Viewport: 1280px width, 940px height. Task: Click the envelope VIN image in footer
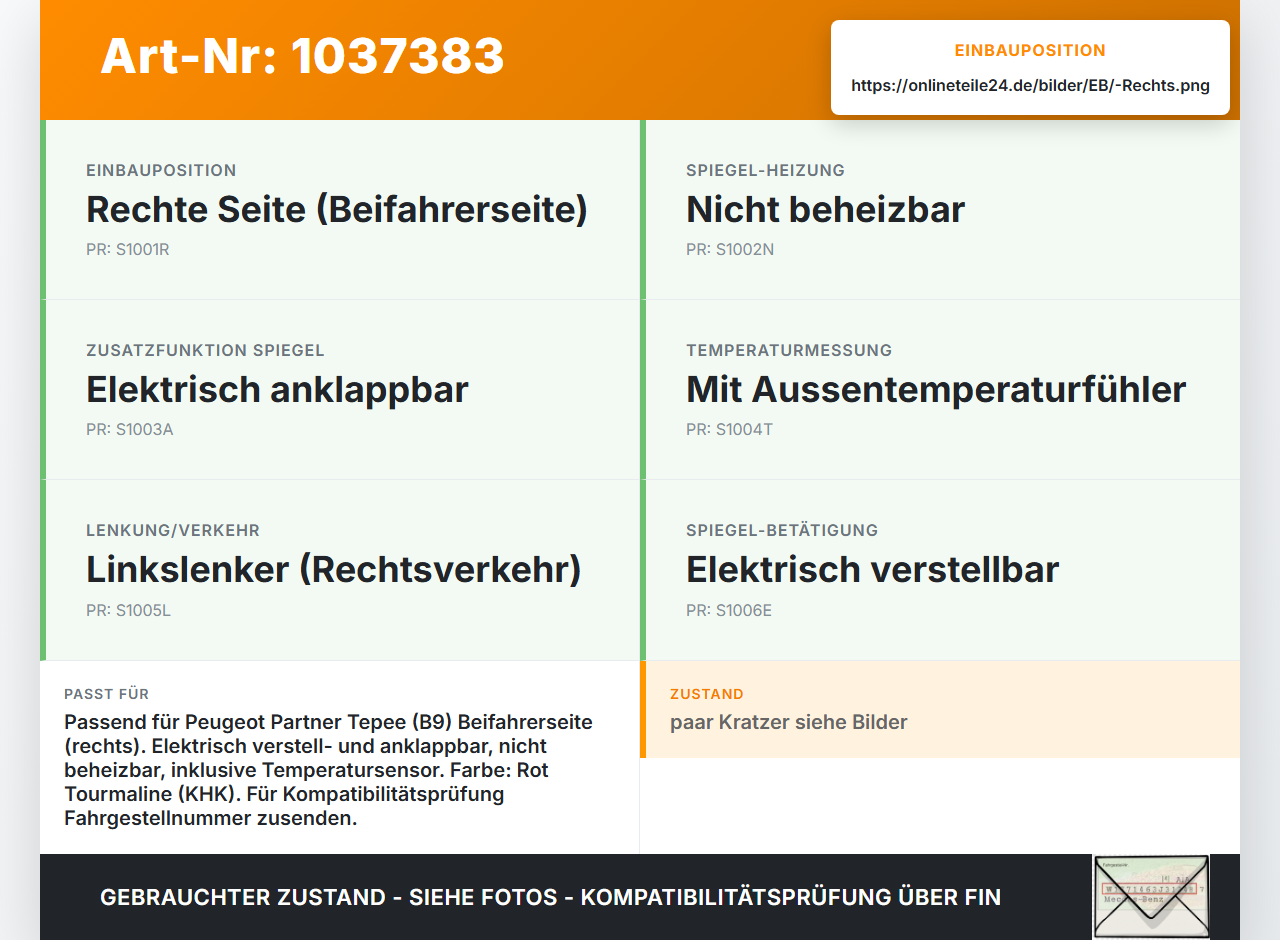(x=1151, y=897)
